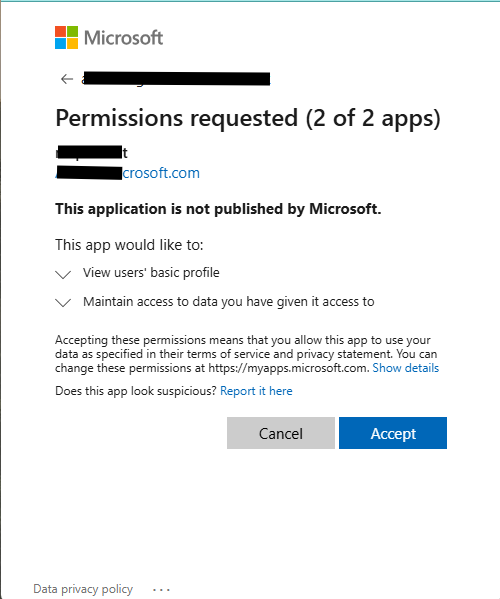Open the Data privacy policy link
The image size is (500, 599).
pos(83,589)
